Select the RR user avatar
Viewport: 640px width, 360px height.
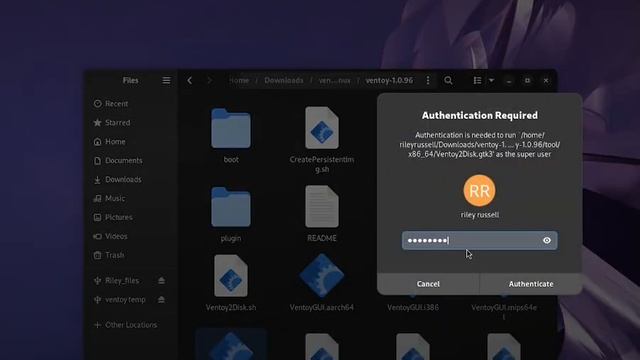[479, 191]
